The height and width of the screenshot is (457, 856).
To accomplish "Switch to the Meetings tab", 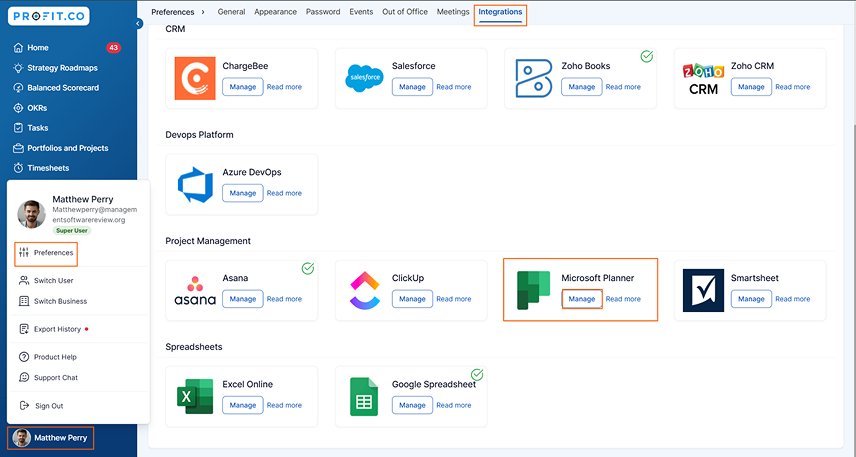I will click(x=453, y=11).
